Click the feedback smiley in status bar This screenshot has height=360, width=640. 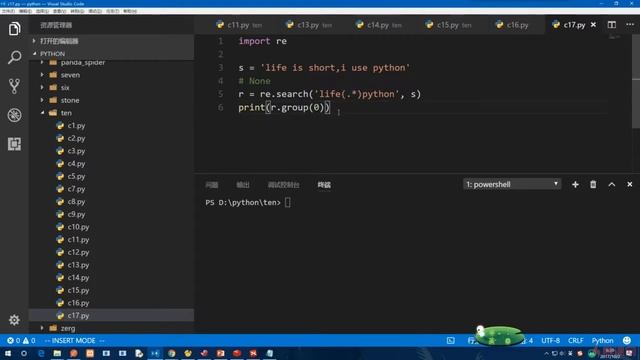[627, 340]
